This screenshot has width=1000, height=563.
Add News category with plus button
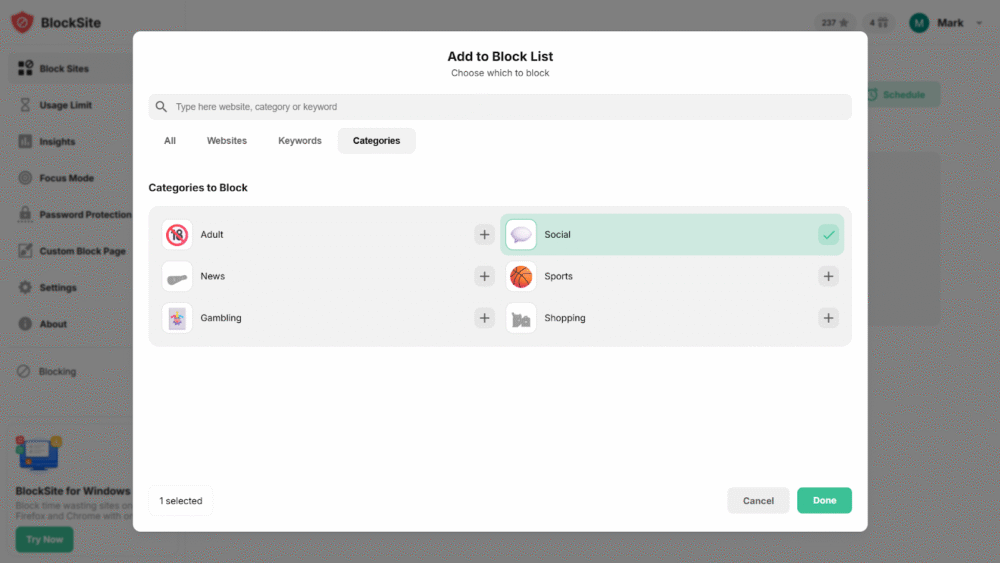coord(485,277)
